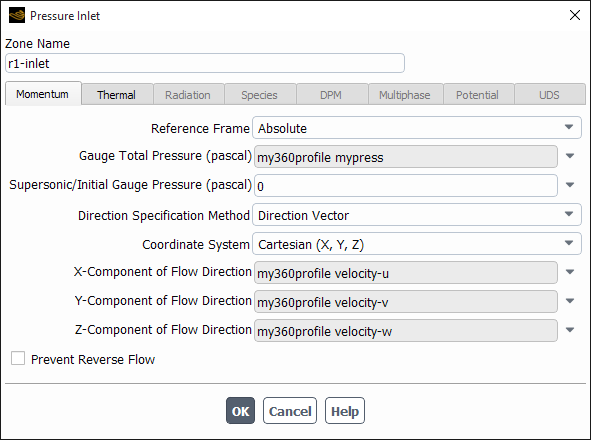Click the Y-Component flow direction arrow
This screenshot has width=591, height=440.
[570, 301]
